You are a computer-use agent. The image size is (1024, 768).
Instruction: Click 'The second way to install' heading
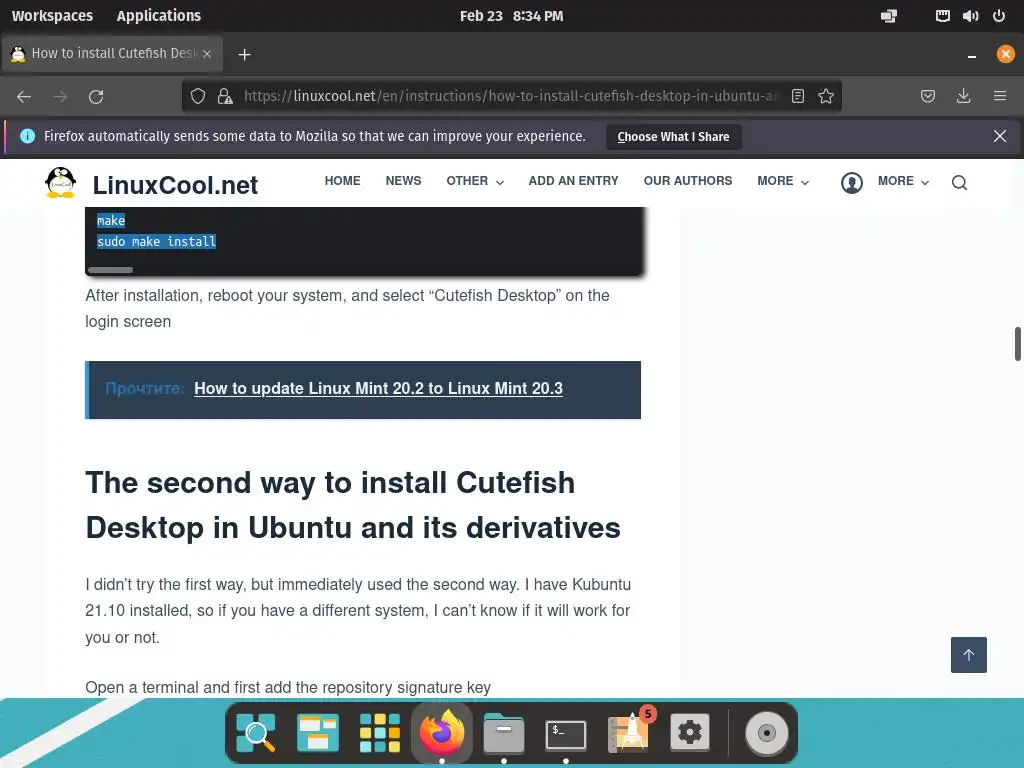[x=353, y=505]
